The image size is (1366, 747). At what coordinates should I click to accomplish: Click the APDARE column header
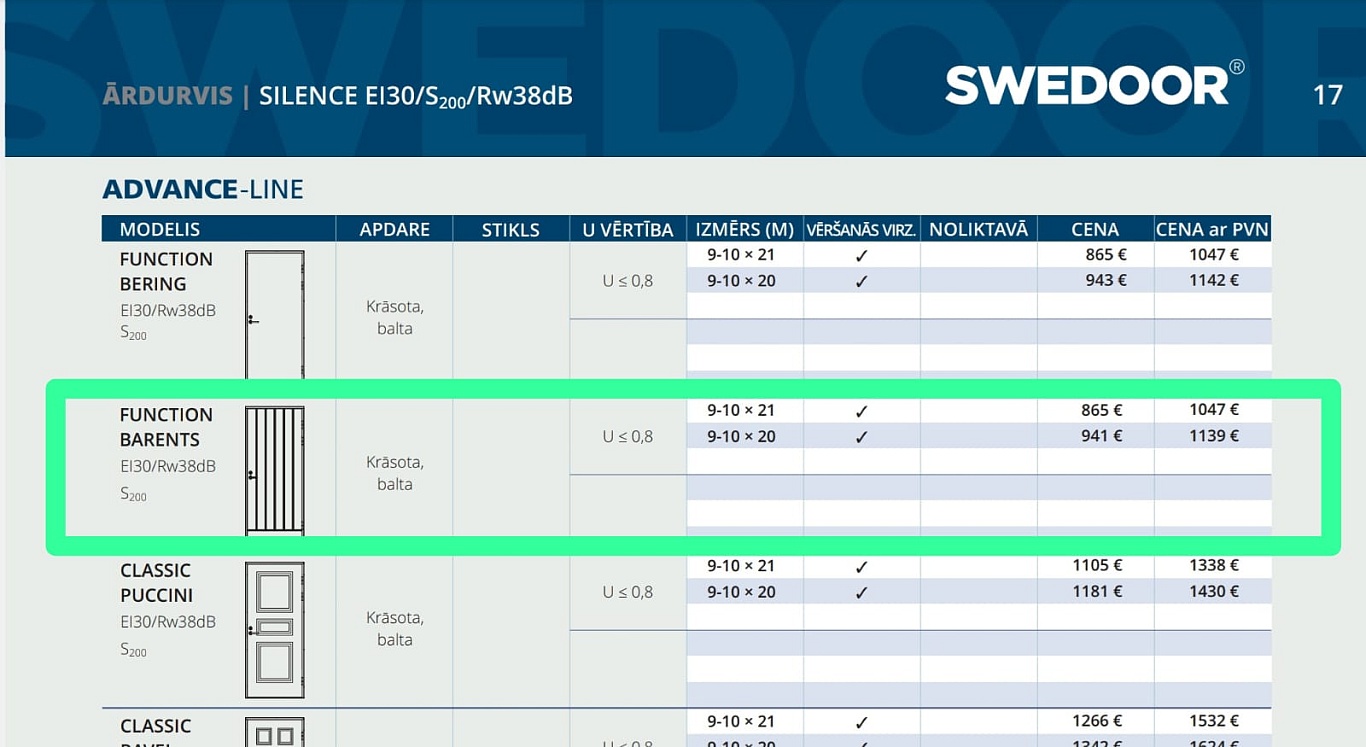394,229
